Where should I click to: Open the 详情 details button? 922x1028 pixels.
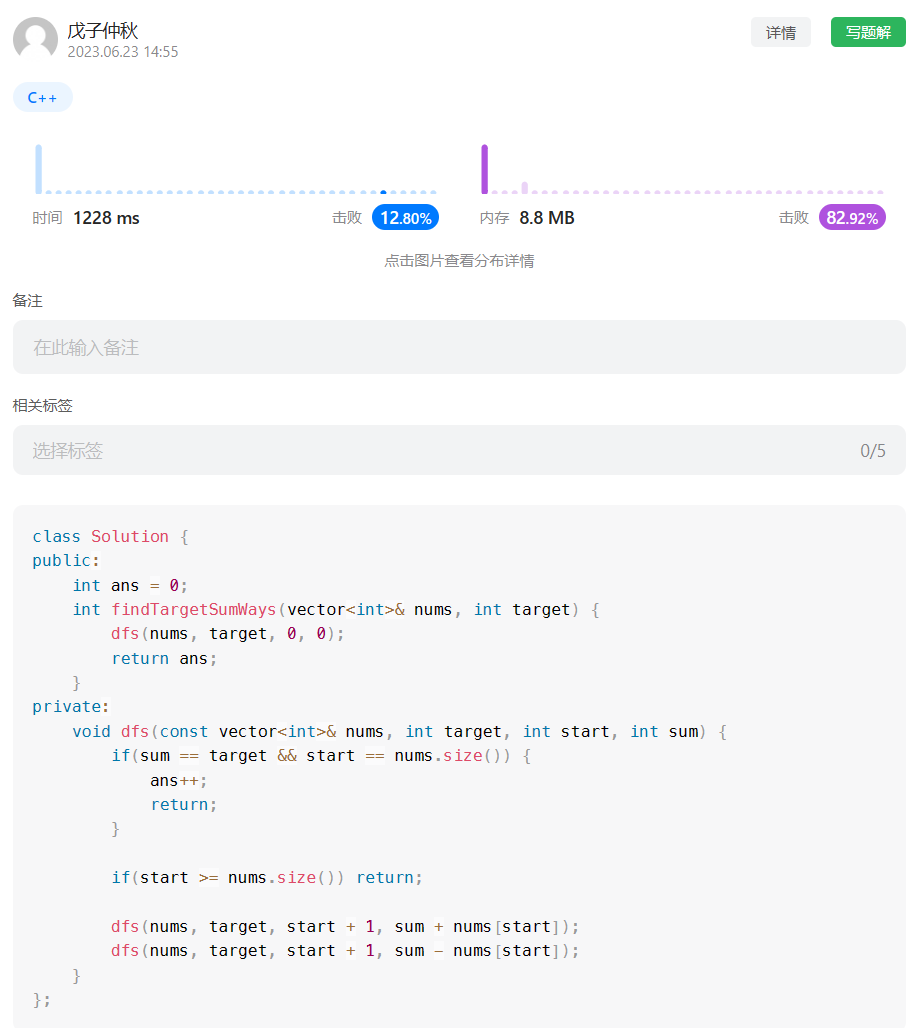point(780,32)
